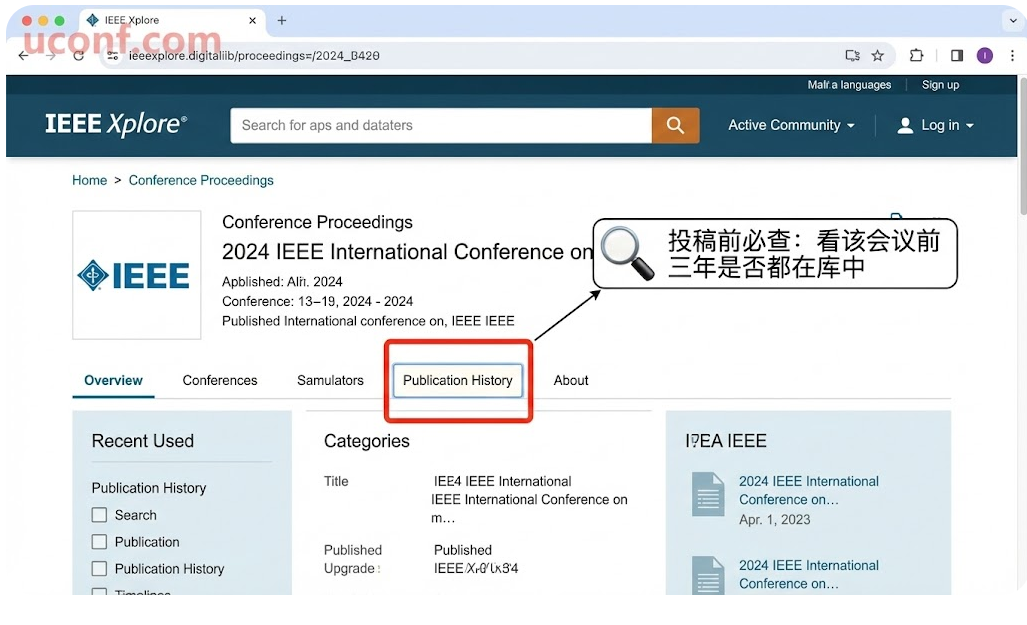The height and width of the screenshot is (625, 1027).
Task: Bookmark this page with the star icon
Action: [878, 56]
